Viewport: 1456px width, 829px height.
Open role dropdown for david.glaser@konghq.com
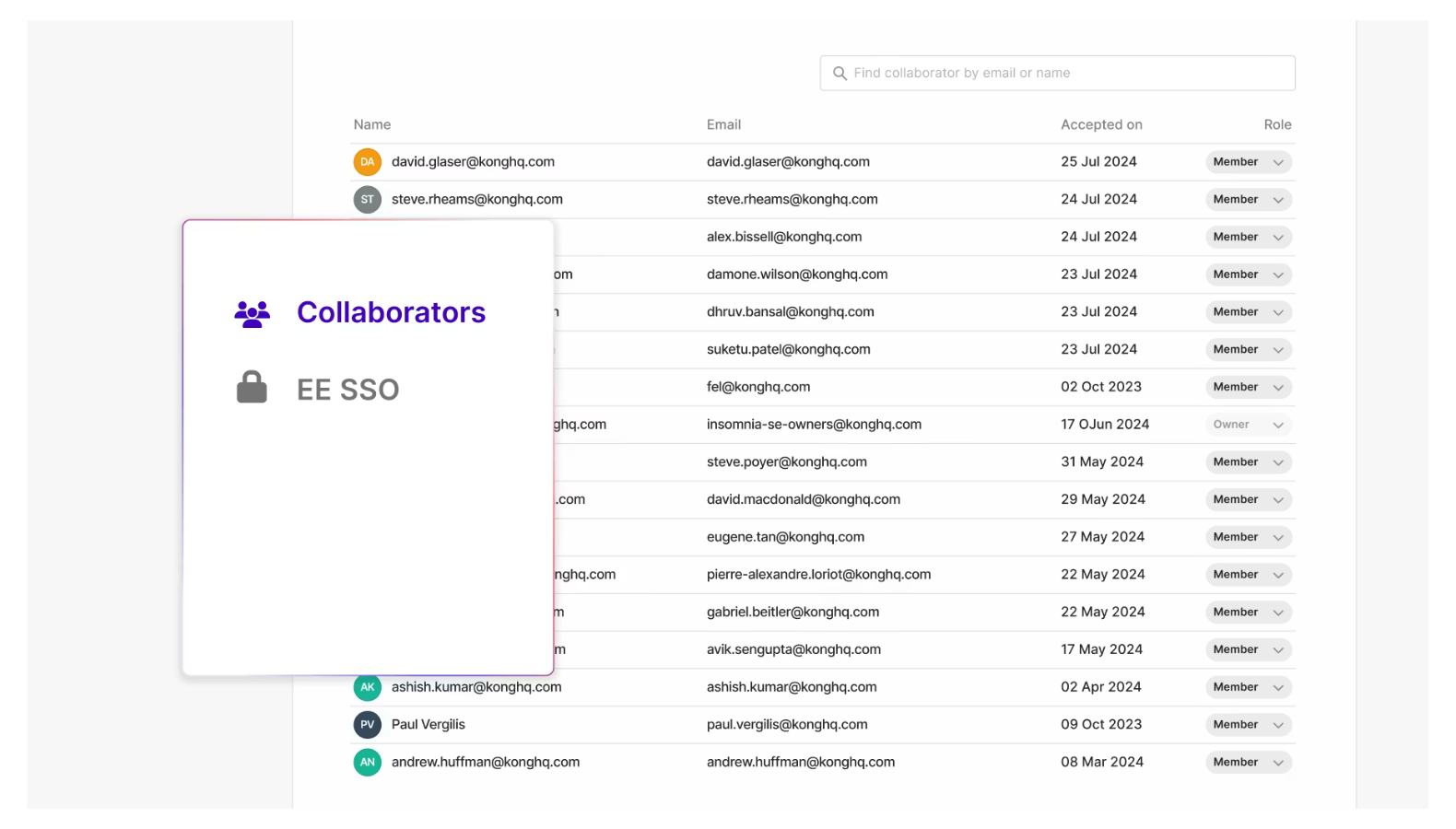pyautogui.click(x=1249, y=162)
